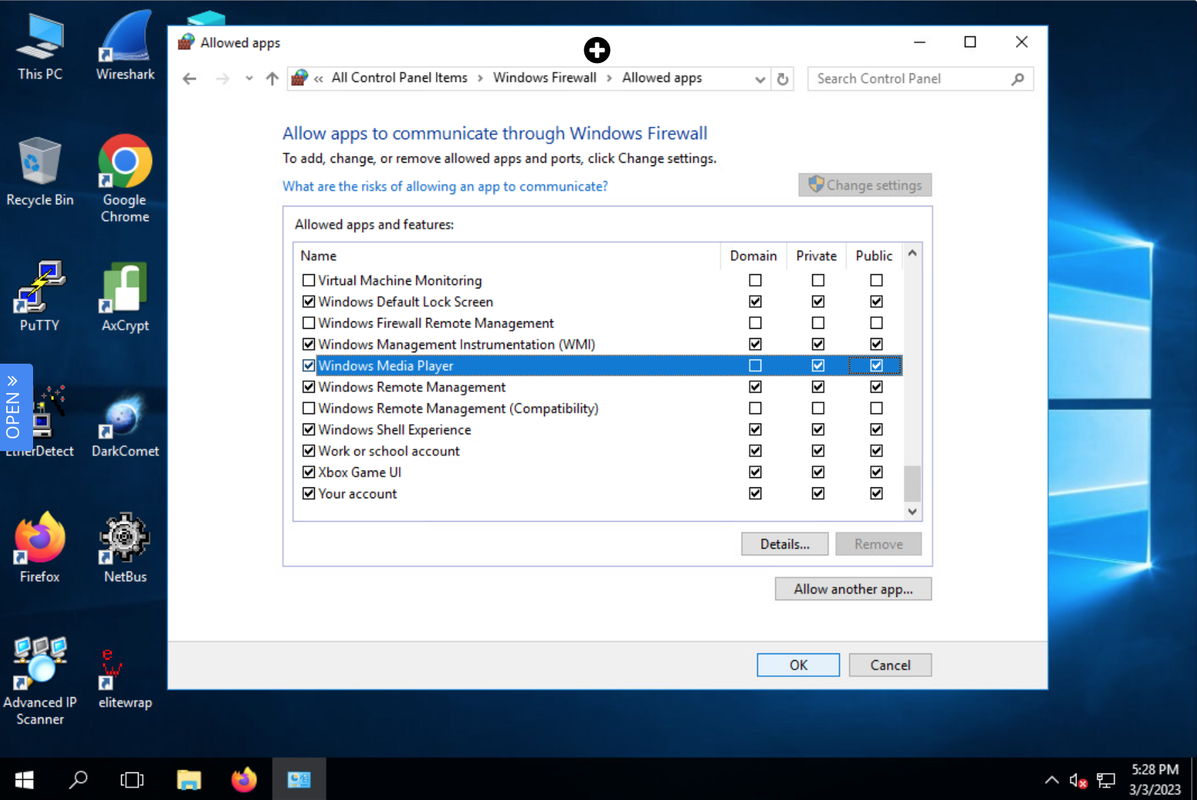Open AxCrypt desktop shortcut
Viewport: 1197px width, 800px height.
125,296
